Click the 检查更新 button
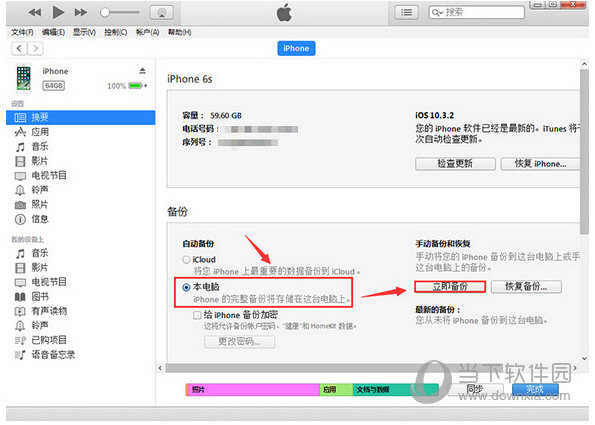This screenshot has height=425, width=595. (x=455, y=164)
